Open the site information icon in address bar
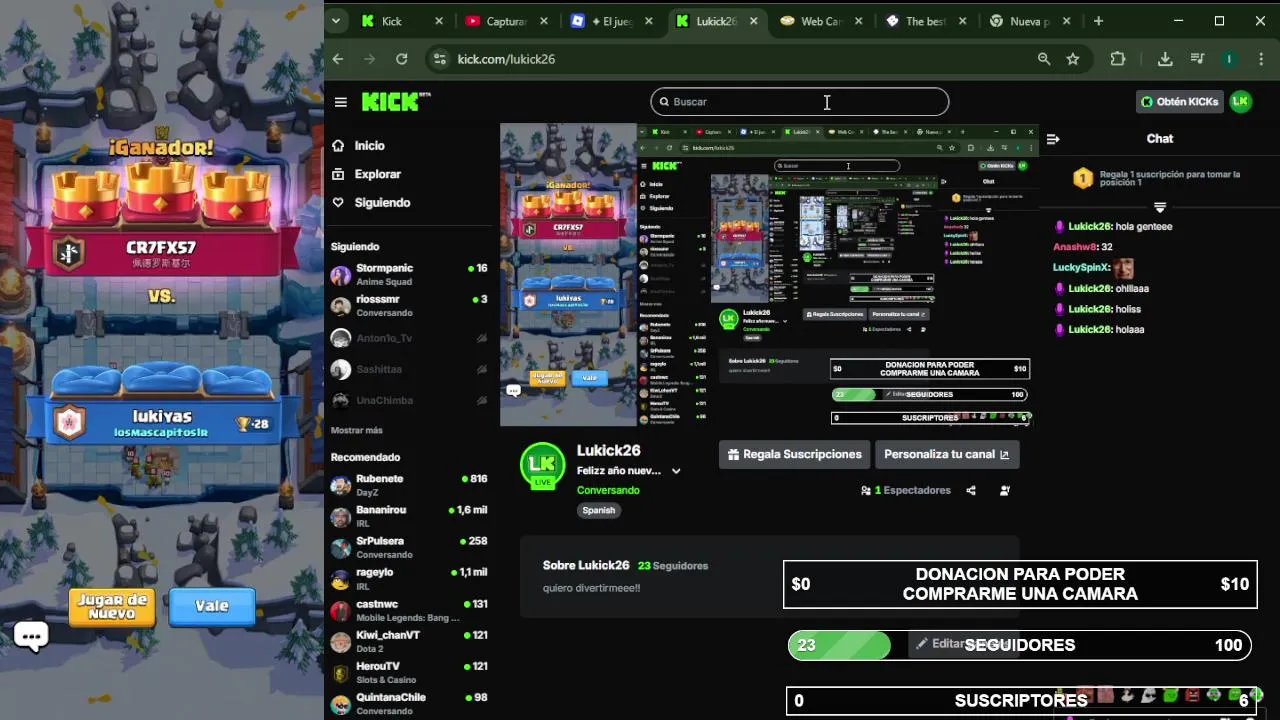 440,59
